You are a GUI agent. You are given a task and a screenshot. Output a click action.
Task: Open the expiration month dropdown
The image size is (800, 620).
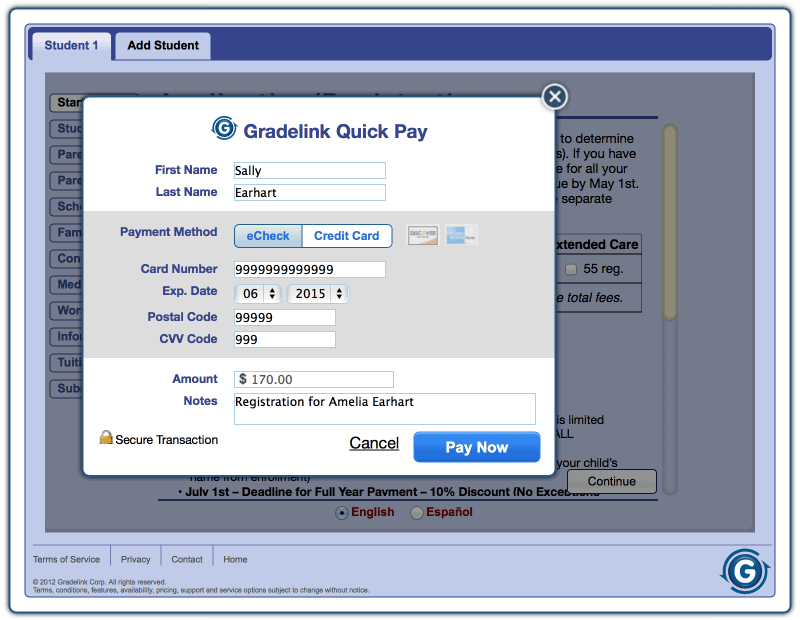257,293
